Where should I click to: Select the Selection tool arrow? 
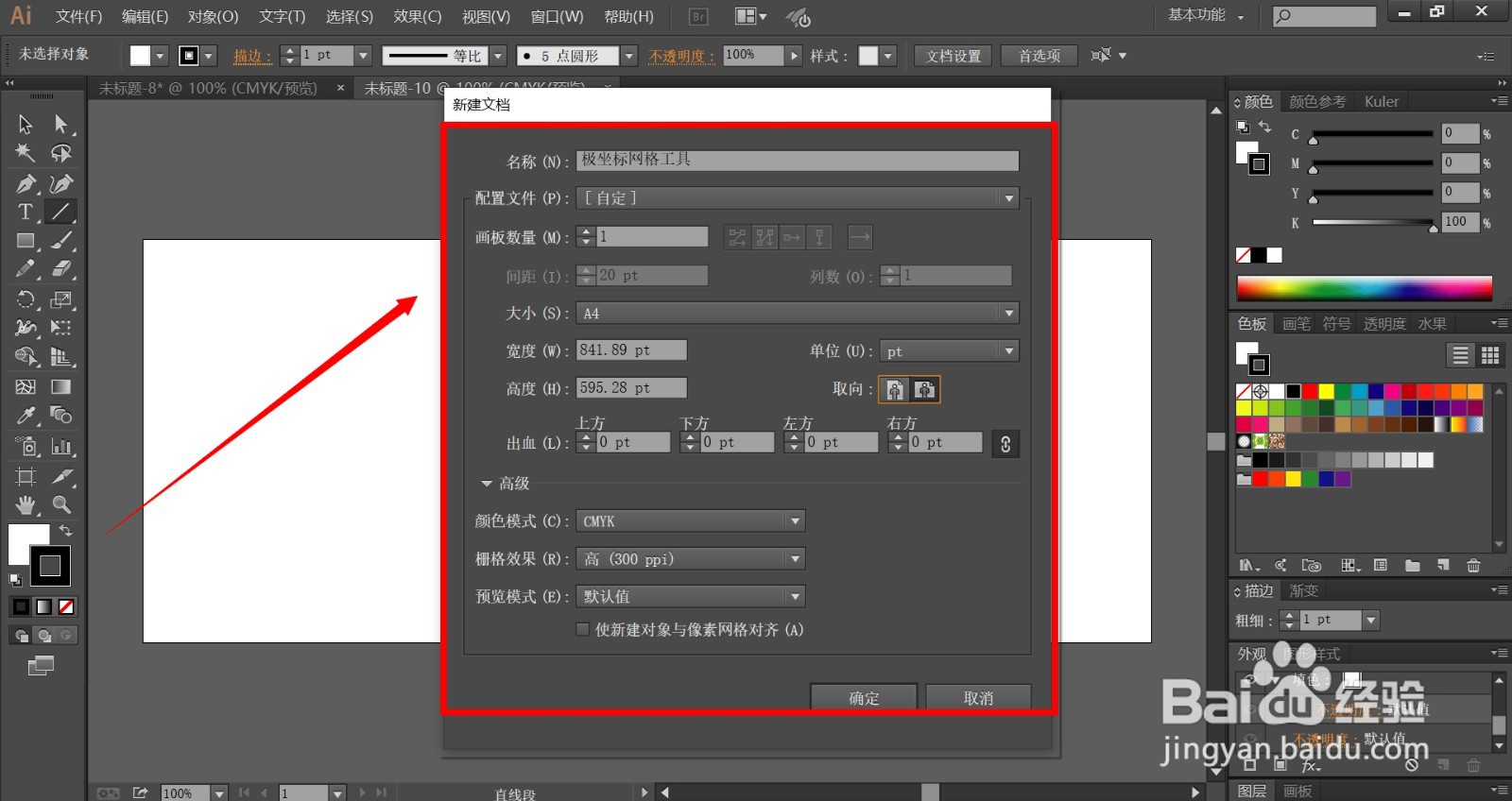coord(26,125)
